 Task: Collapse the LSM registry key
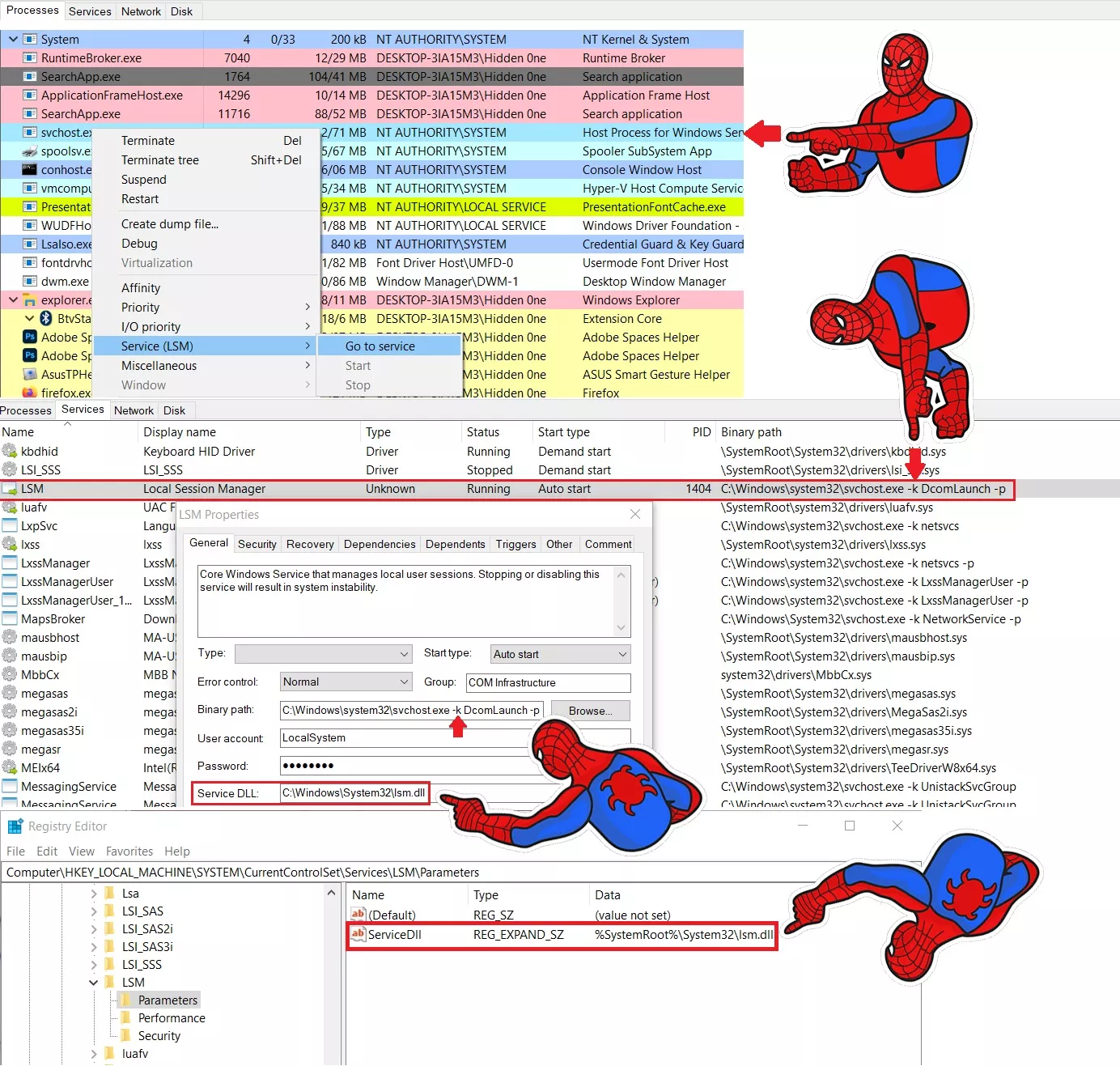[x=94, y=983]
